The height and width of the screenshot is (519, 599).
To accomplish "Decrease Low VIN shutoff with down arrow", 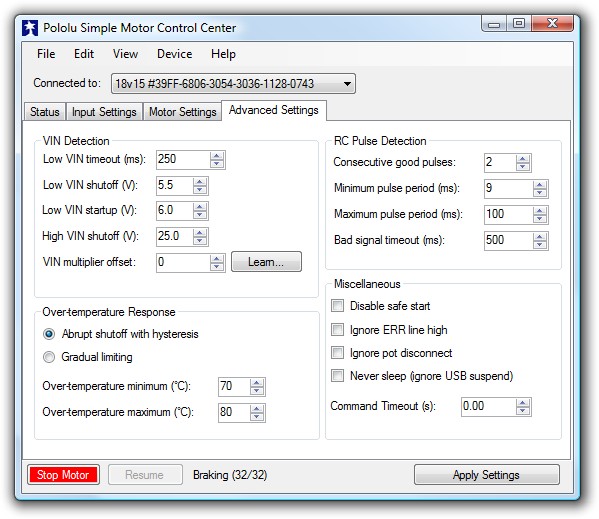I will [200, 189].
